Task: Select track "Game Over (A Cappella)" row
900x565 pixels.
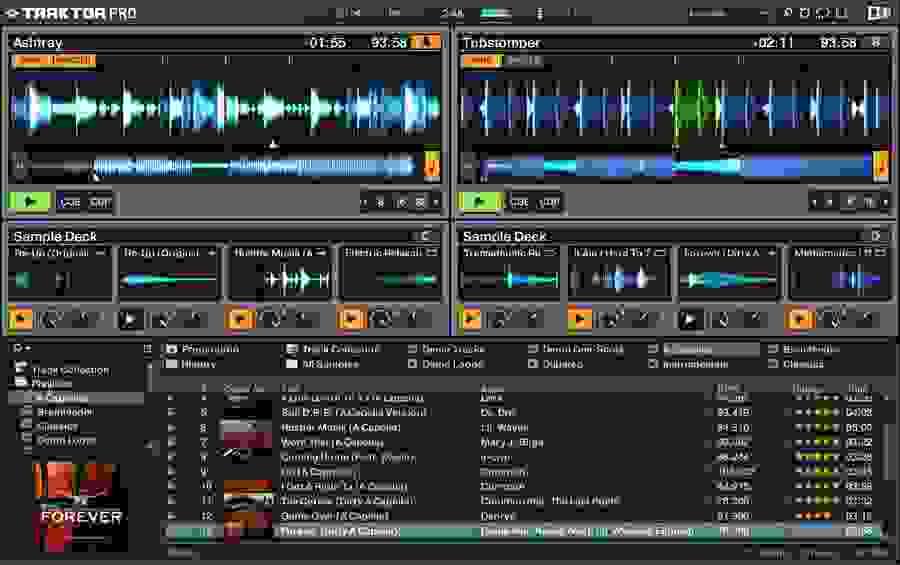Action: pyautogui.click(x=521, y=516)
